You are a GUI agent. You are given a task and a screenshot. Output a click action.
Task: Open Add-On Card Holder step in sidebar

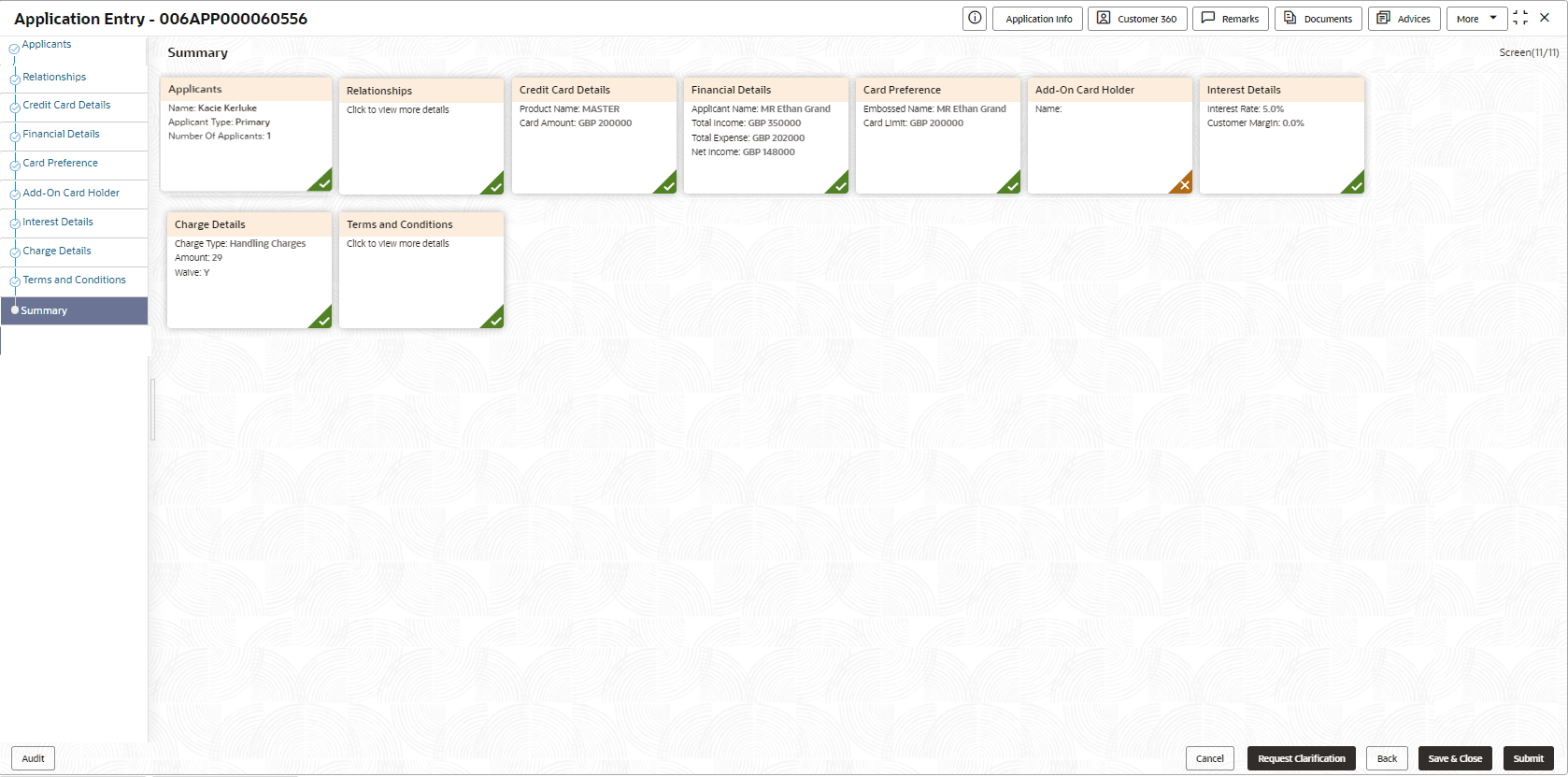tap(71, 193)
